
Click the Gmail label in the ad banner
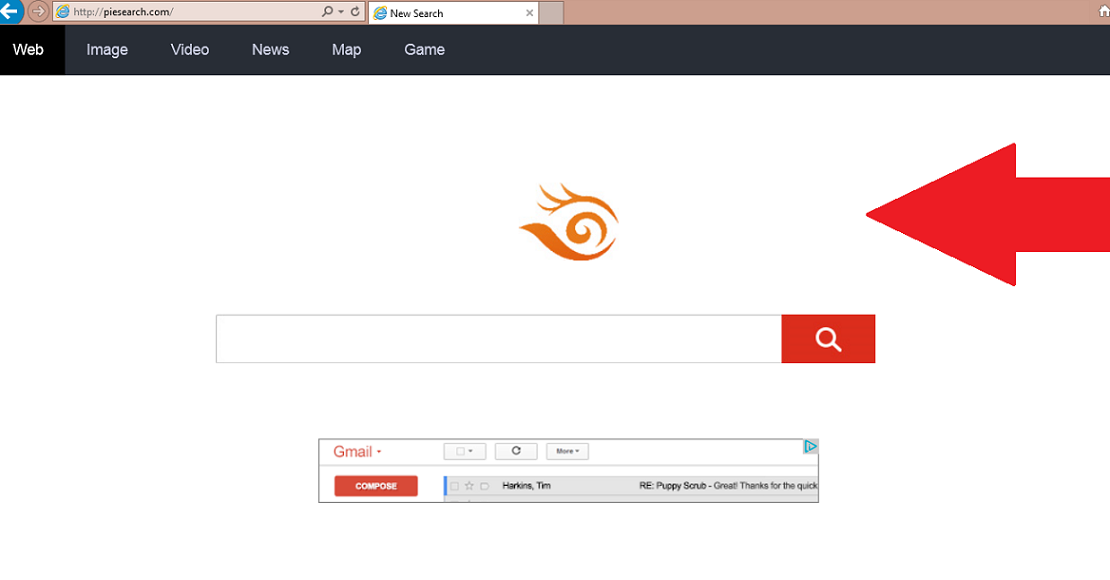tap(353, 452)
